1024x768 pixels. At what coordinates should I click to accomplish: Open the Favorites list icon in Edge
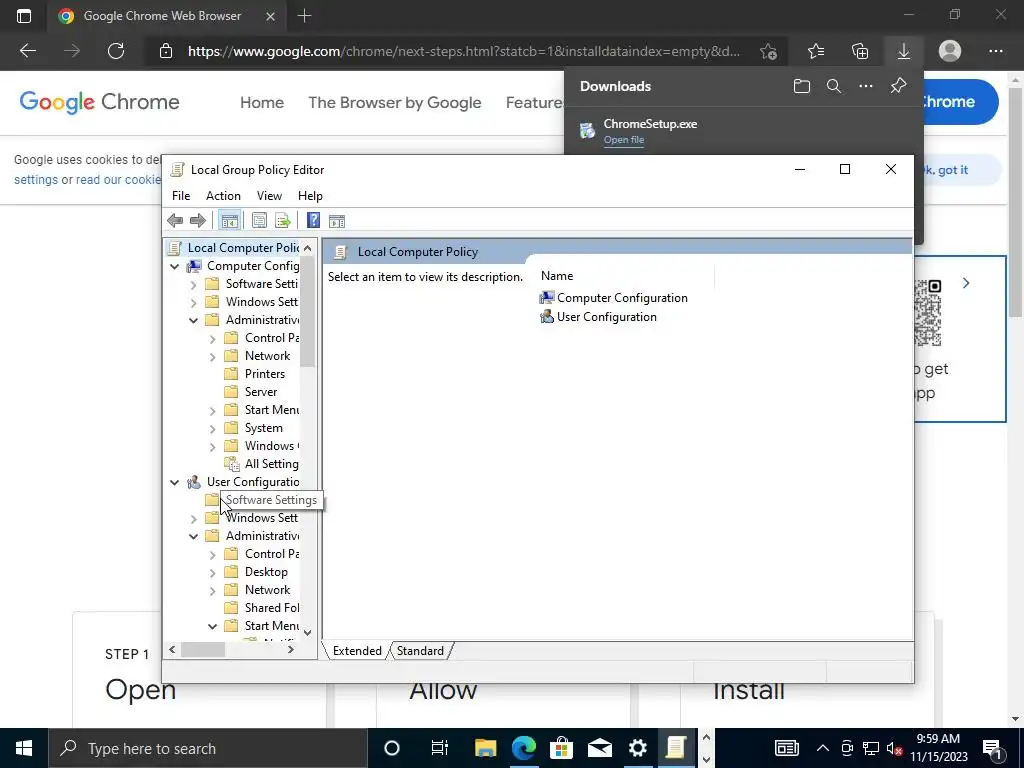tap(816, 51)
